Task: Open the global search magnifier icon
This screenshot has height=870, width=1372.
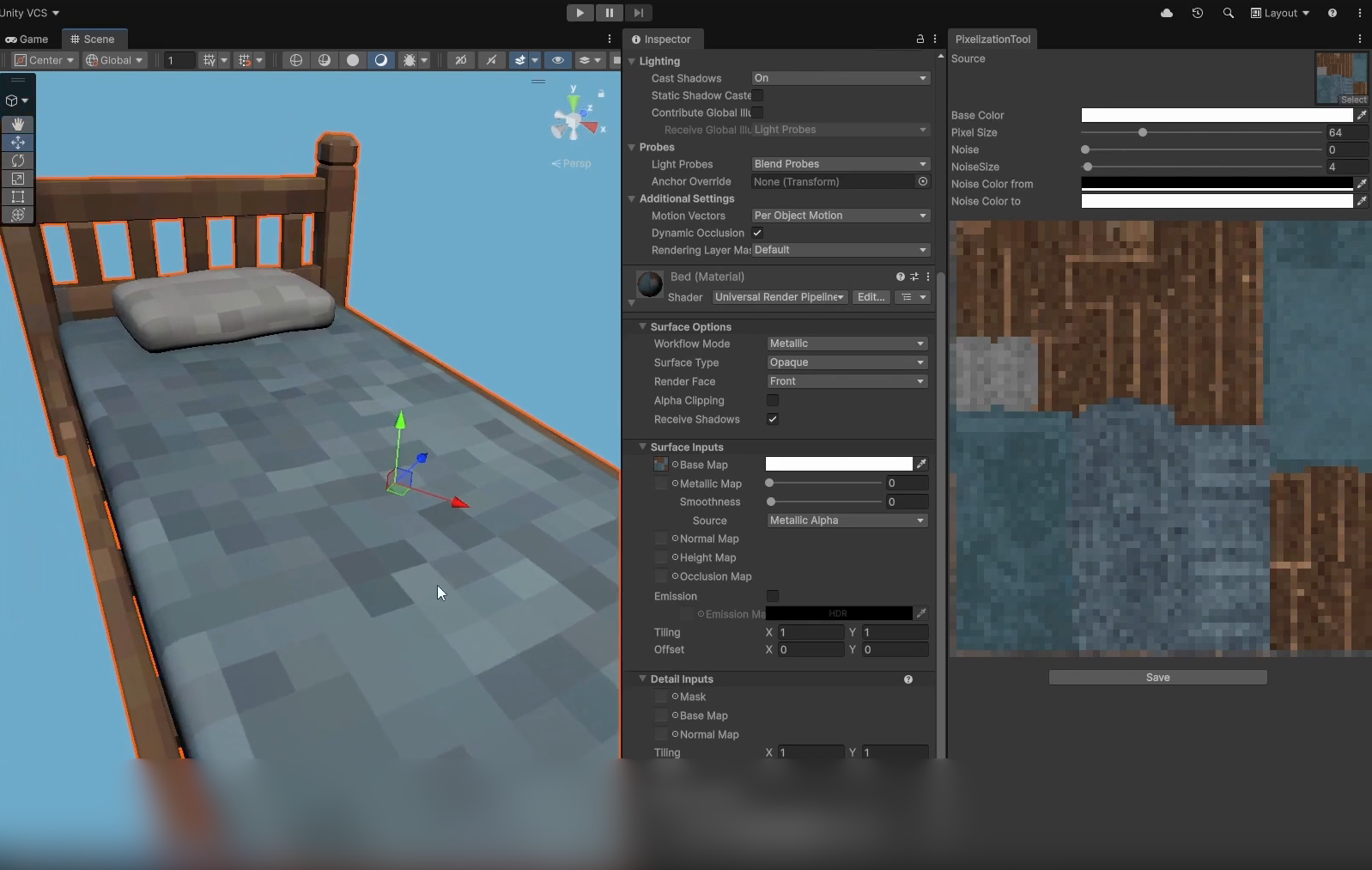Action: pyautogui.click(x=1228, y=13)
